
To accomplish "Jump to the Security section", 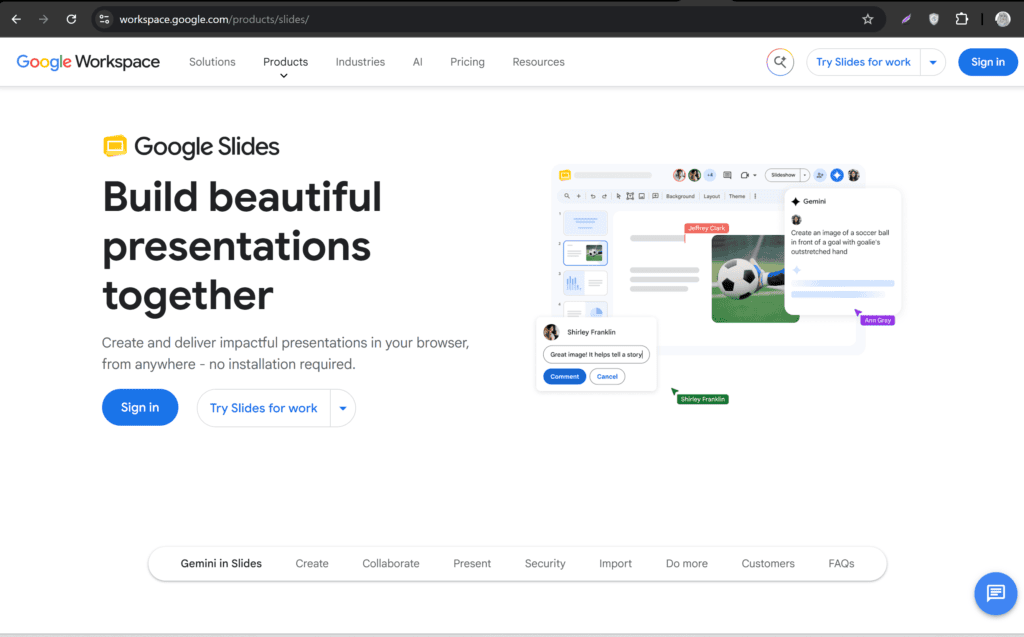I will [545, 563].
